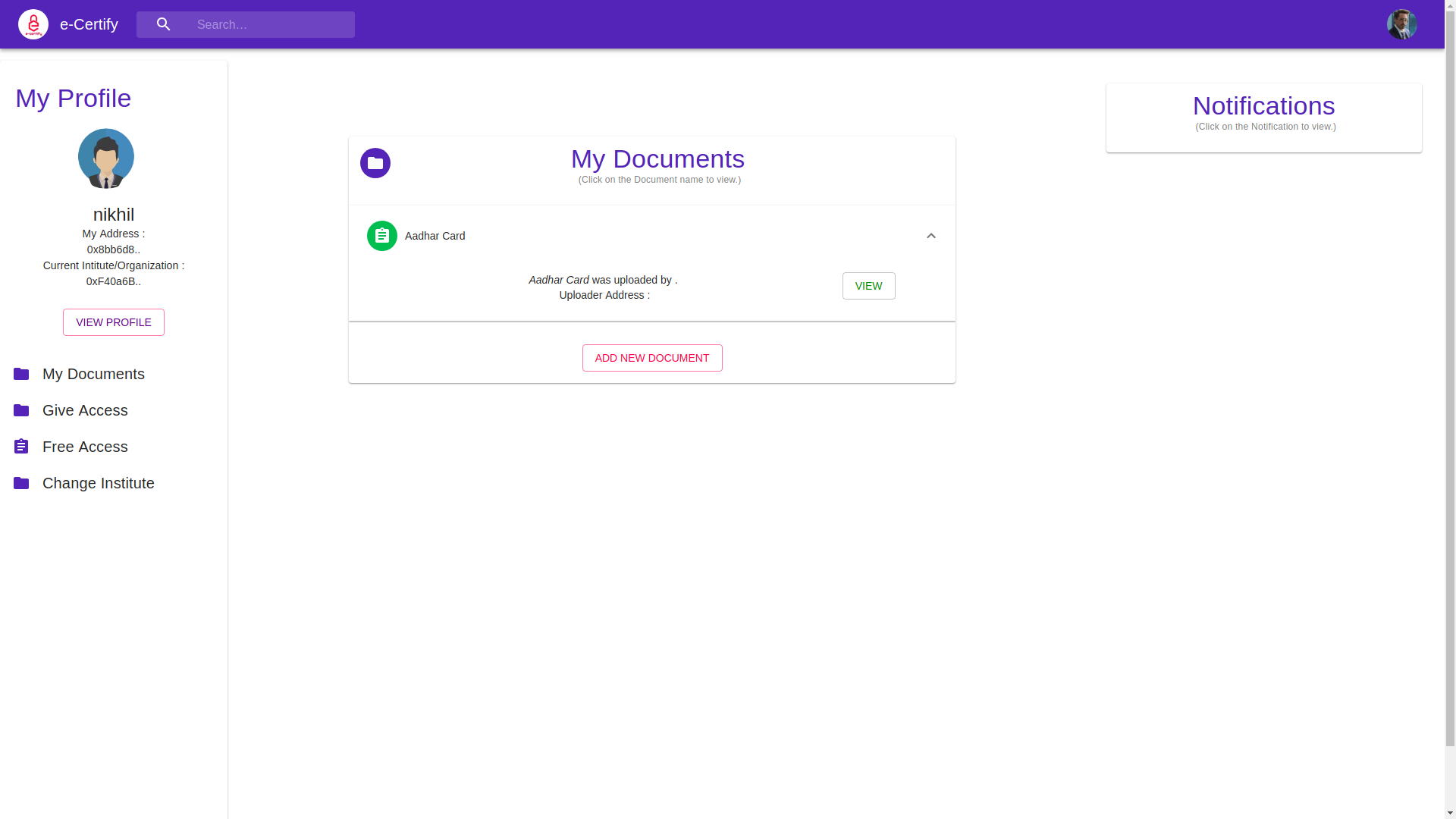Click clipboard icon next to Free Access
This screenshot has width=1456, height=819.
[21, 447]
